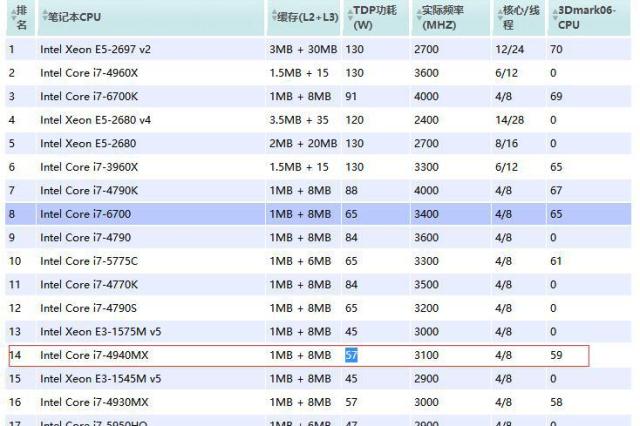Click the TDP value 120
Image resolution: width=640 pixels, height=426 pixels.
pyautogui.click(x=354, y=120)
